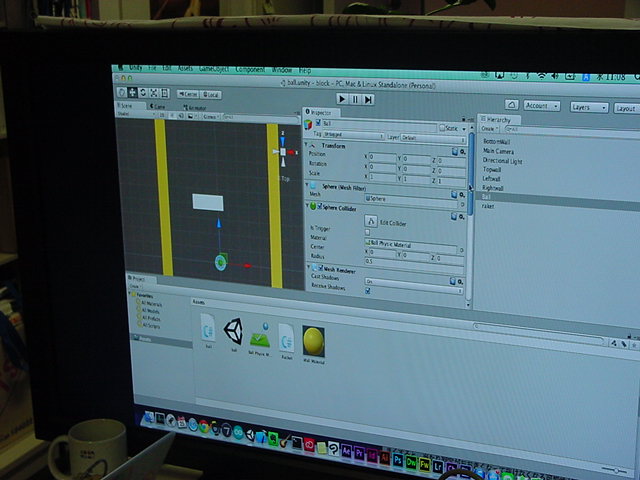Open the Layer dropdown showing Default
The image size is (640, 480).
433,138
